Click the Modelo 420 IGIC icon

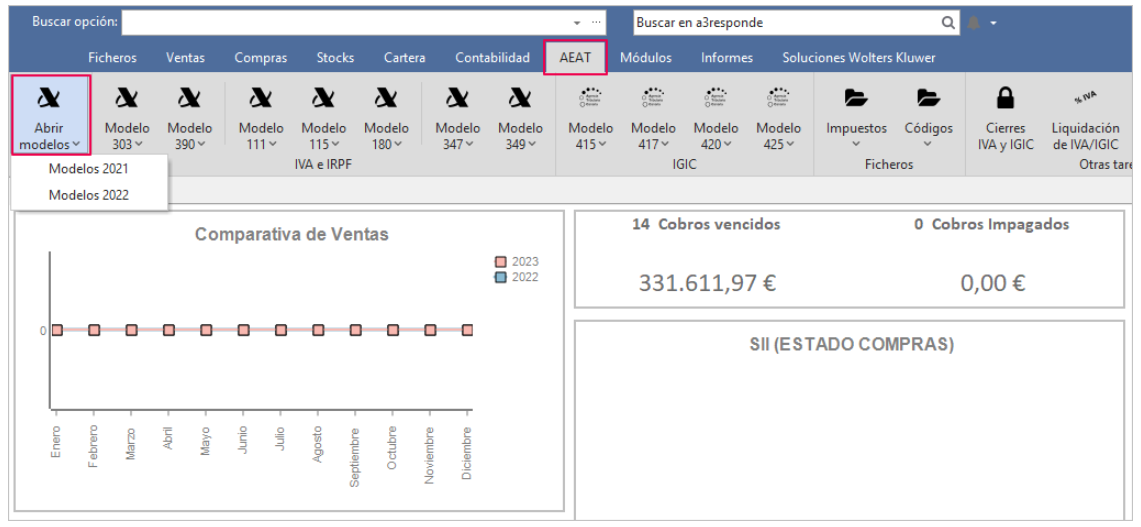point(716,98)
